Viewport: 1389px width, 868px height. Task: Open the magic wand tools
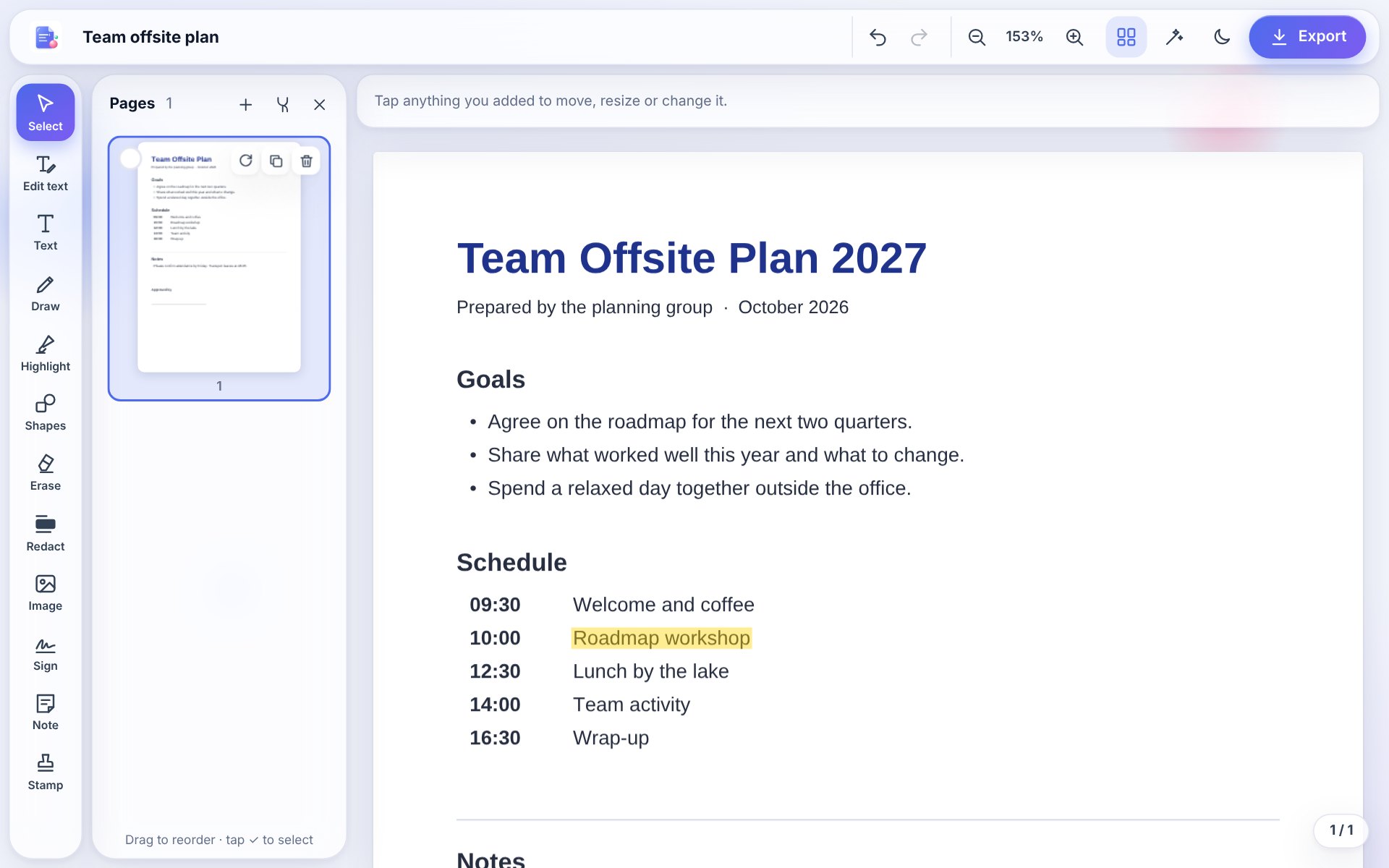[1174, 37]
